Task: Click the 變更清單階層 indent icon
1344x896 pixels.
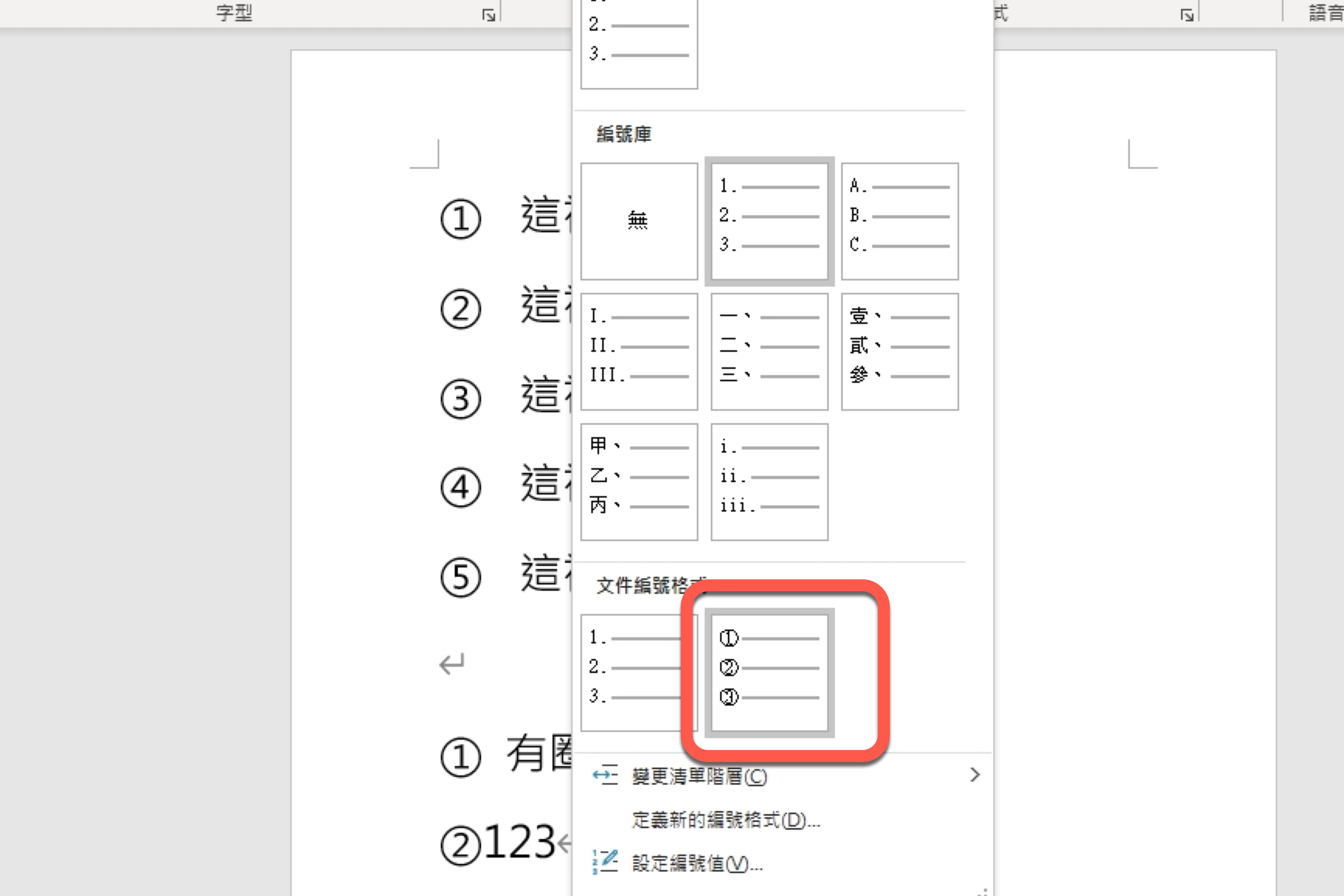Action: (x=606, y=775)
